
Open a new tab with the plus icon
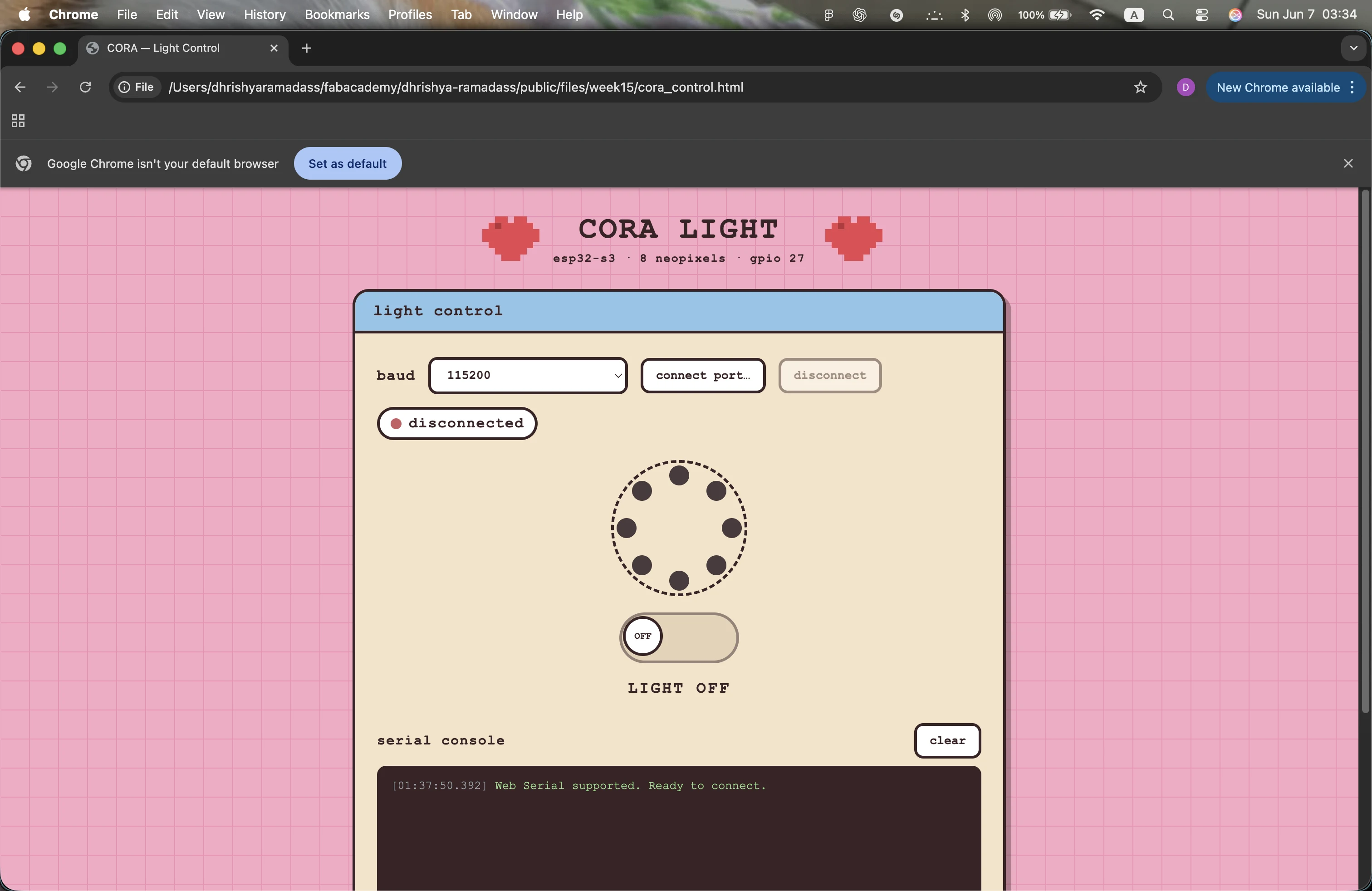click(307, 49)
